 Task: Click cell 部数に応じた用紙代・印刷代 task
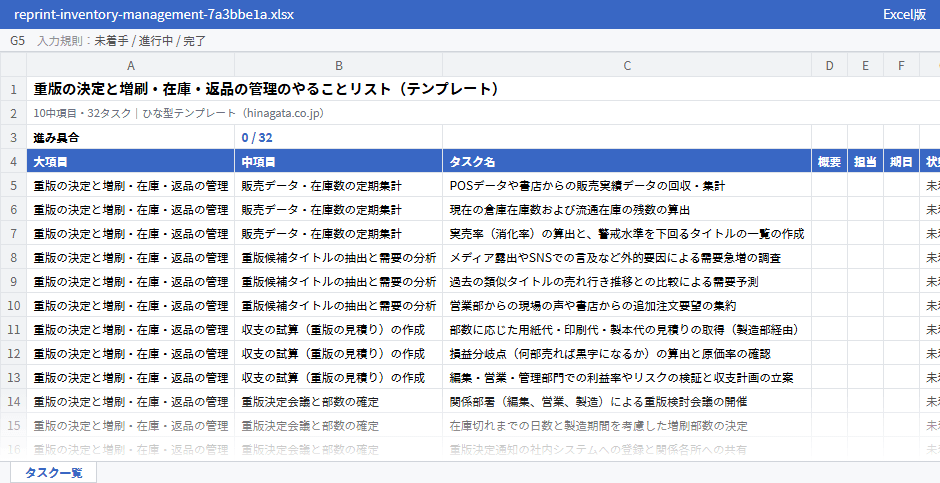click(627, 329)
